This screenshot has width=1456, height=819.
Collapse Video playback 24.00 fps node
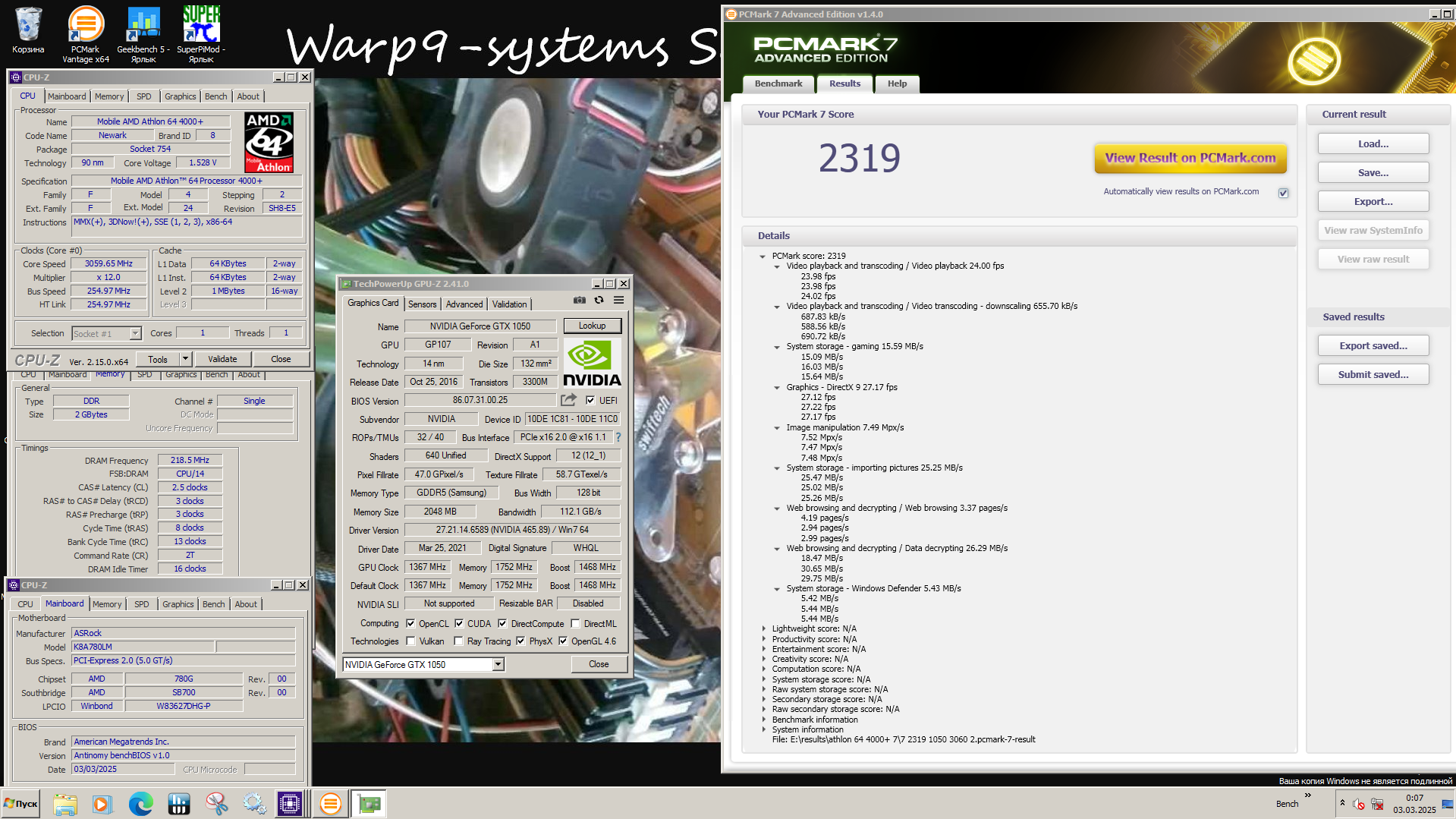coord(777,266)
